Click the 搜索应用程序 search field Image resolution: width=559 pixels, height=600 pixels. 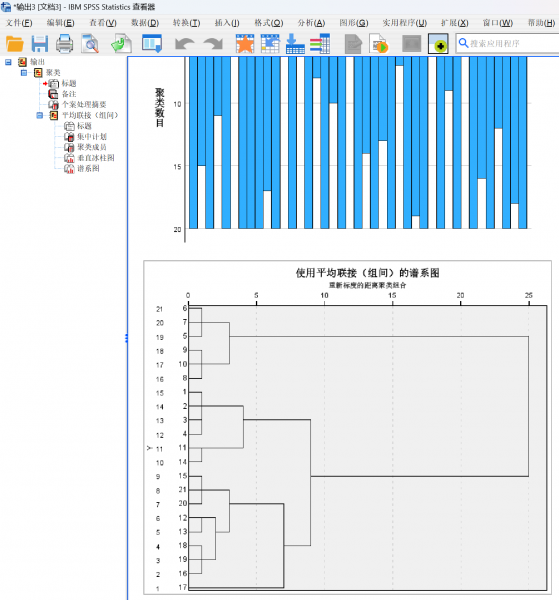509,44
